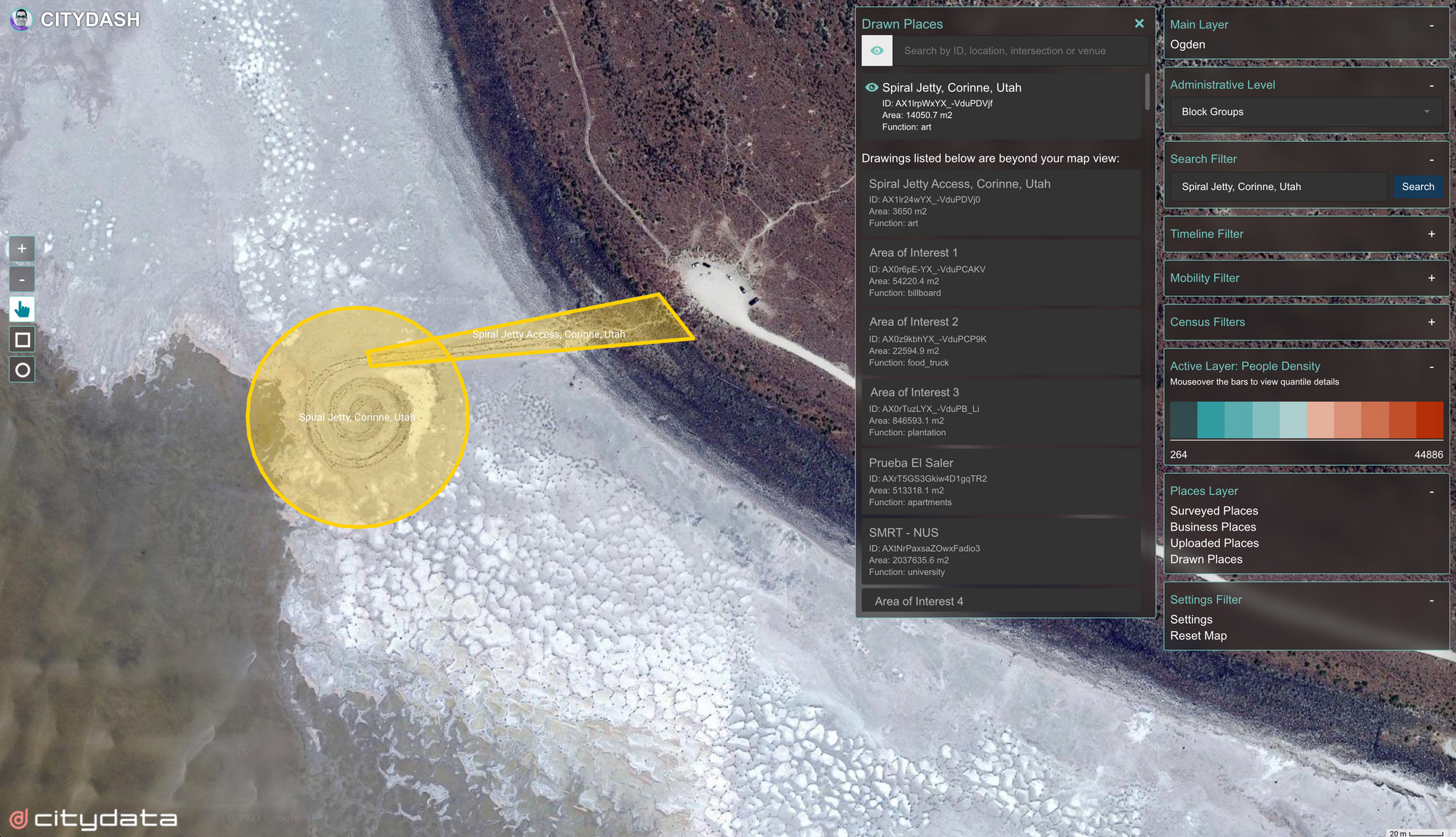The width and height of the screenshot is (1456, 837).
Task: Select the circle drawing tool
Action: coord(22,370)
